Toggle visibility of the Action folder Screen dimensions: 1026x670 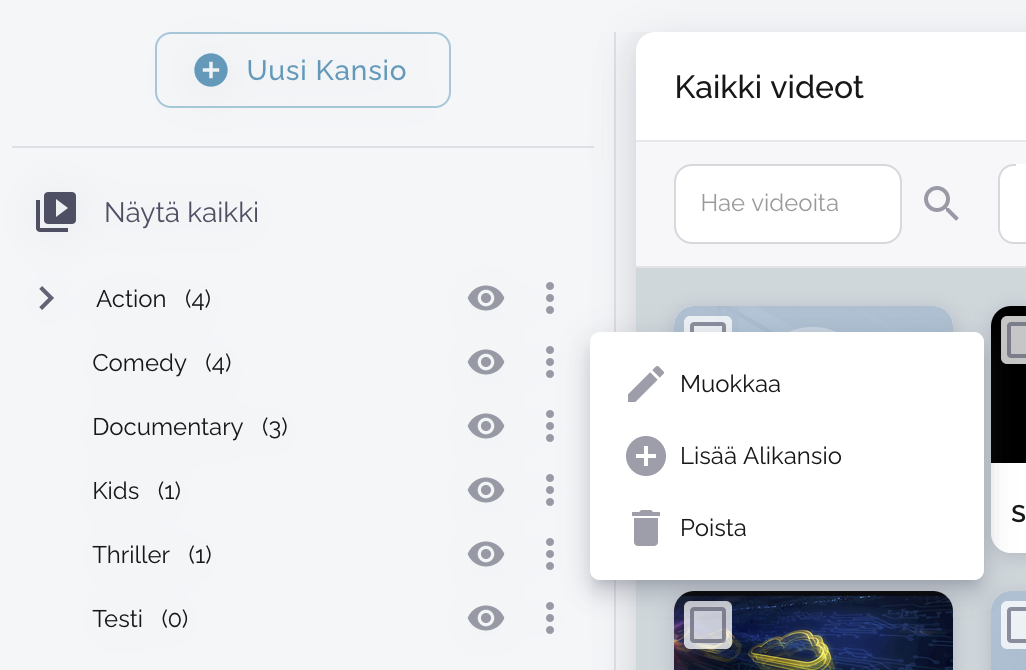tap(486, 298)
